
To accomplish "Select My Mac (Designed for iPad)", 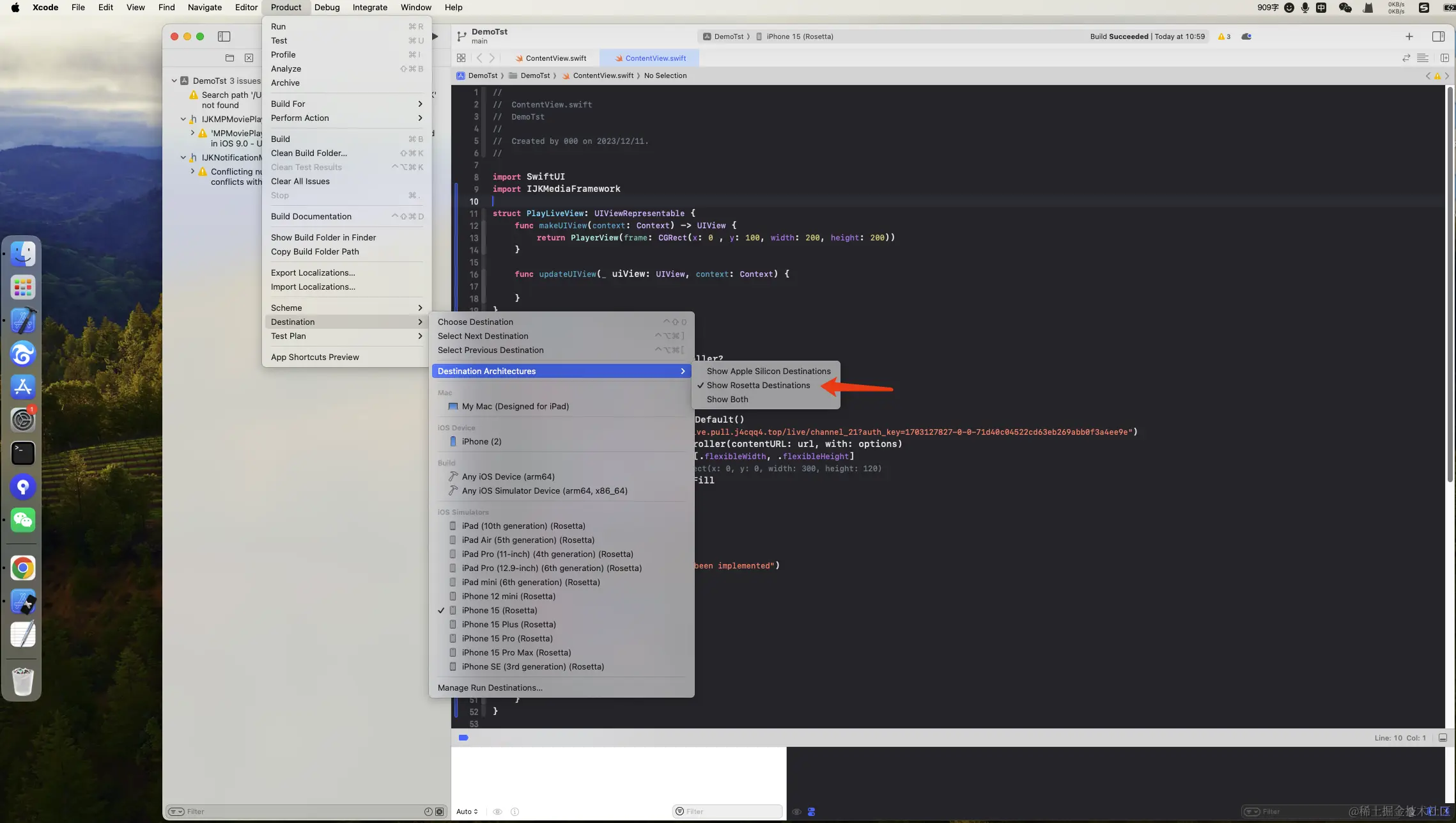I will [x=561, y=406].
